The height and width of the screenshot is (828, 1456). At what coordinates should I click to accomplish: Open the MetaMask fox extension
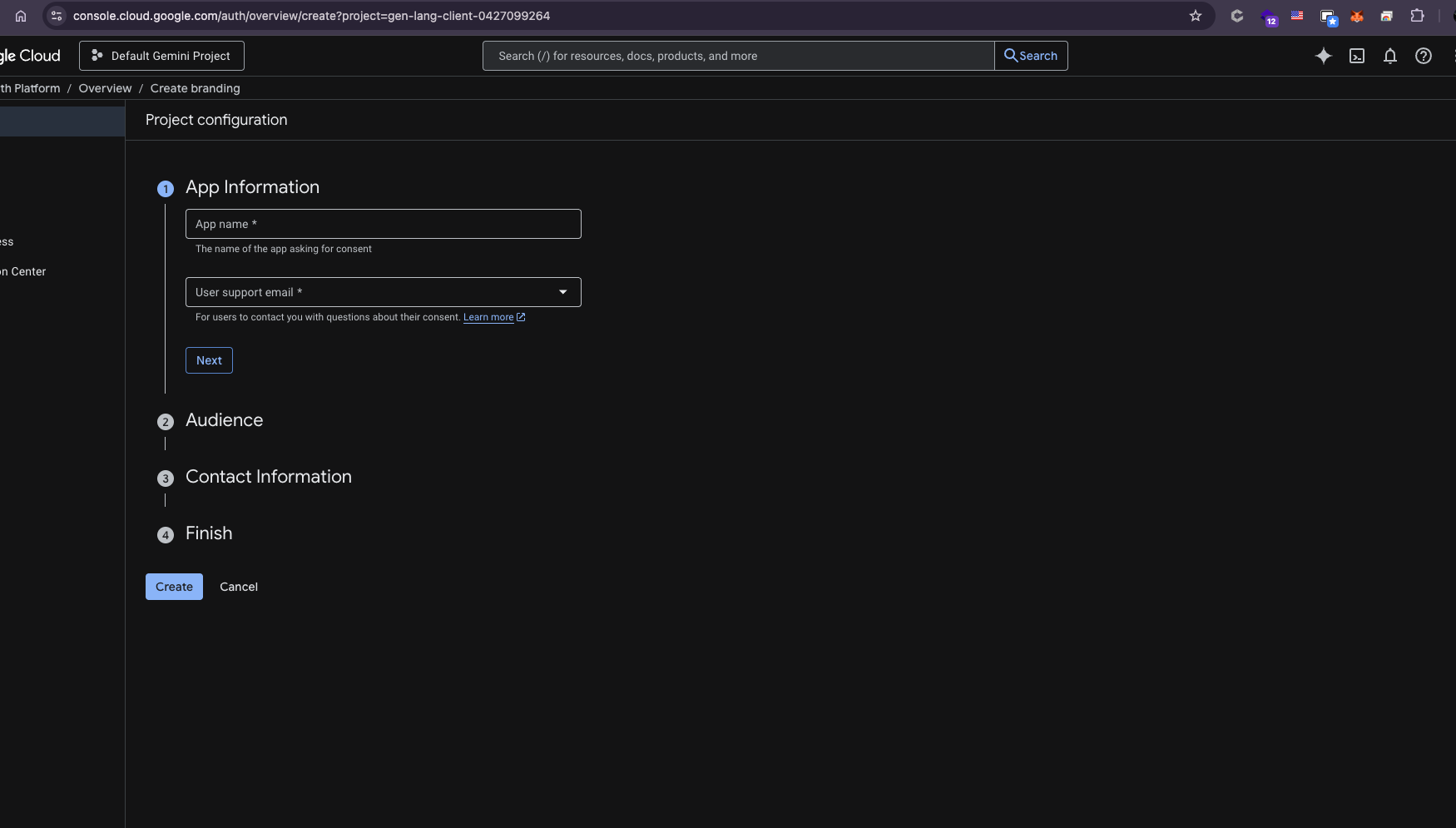tap(1356, 16)
